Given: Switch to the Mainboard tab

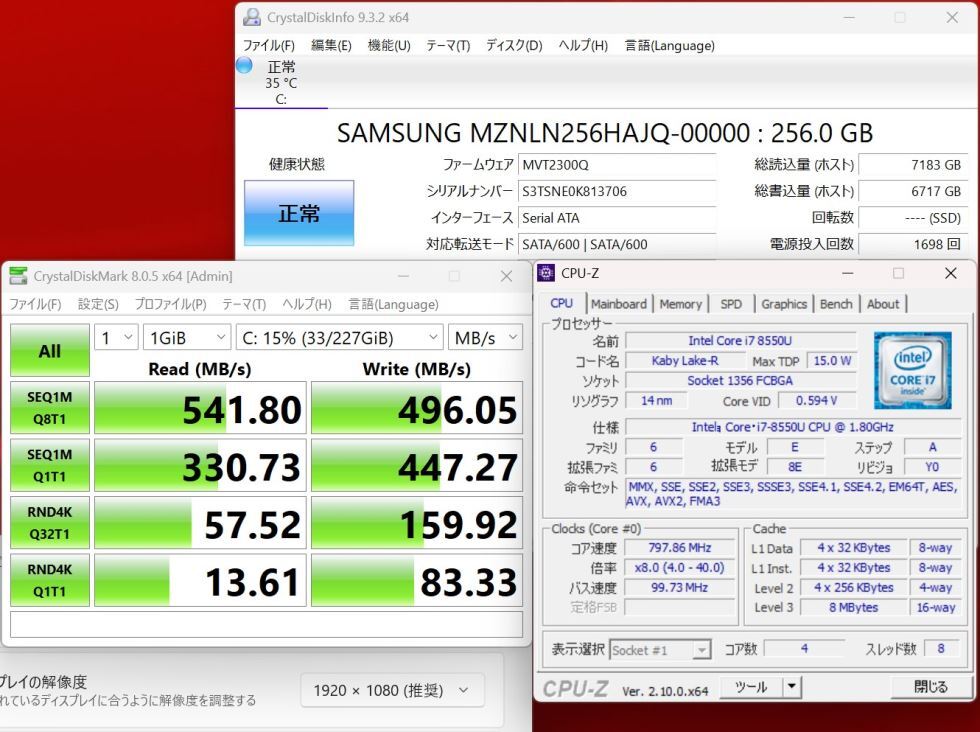Looking at the screenshot, I should coord(618,304).
